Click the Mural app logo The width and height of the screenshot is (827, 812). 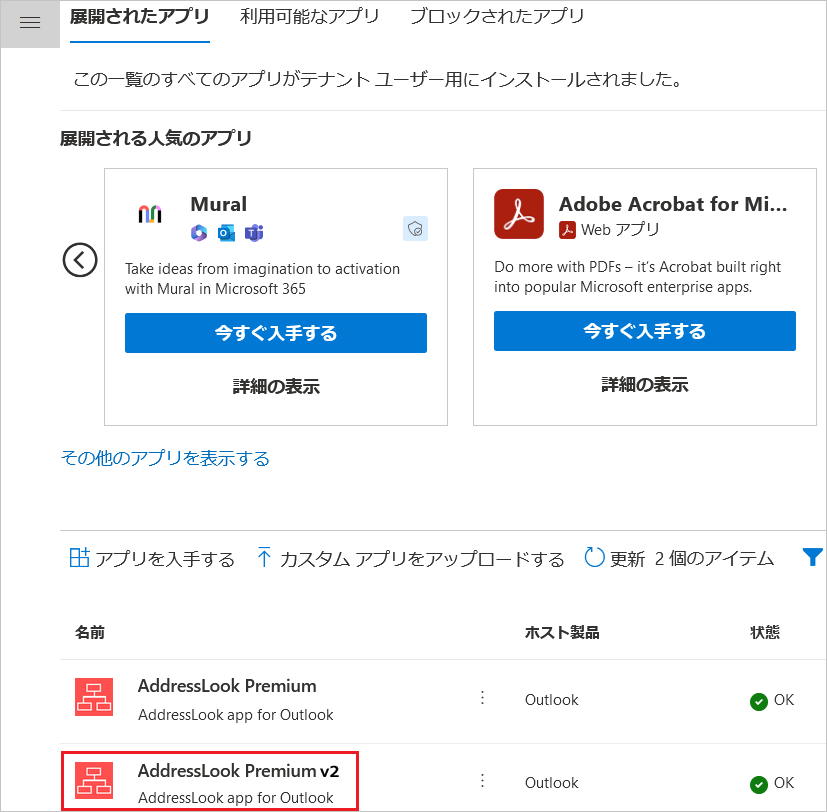[x=149, y=214]
